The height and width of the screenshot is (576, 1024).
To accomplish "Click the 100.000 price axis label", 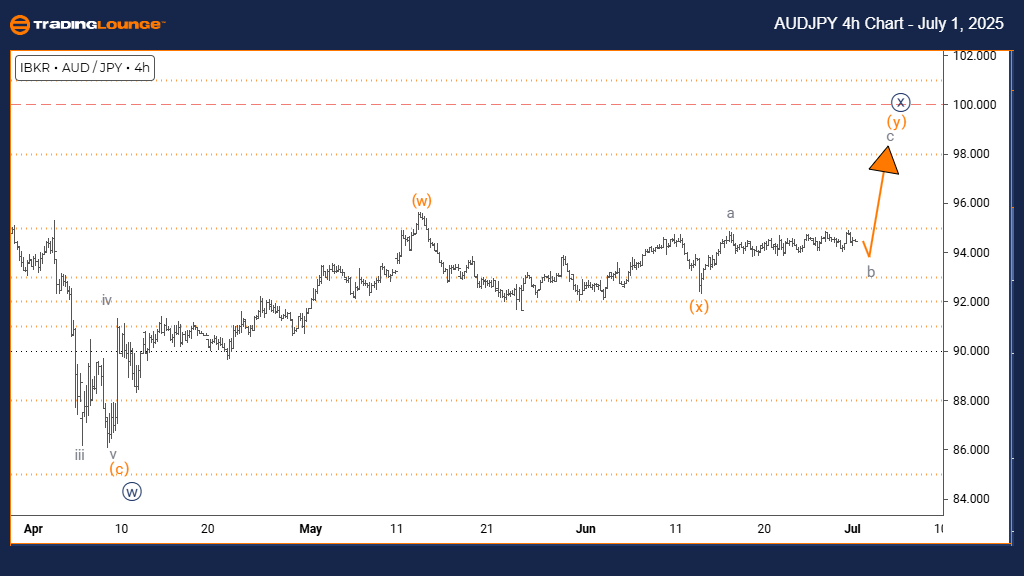I will [x=974, y=105].
